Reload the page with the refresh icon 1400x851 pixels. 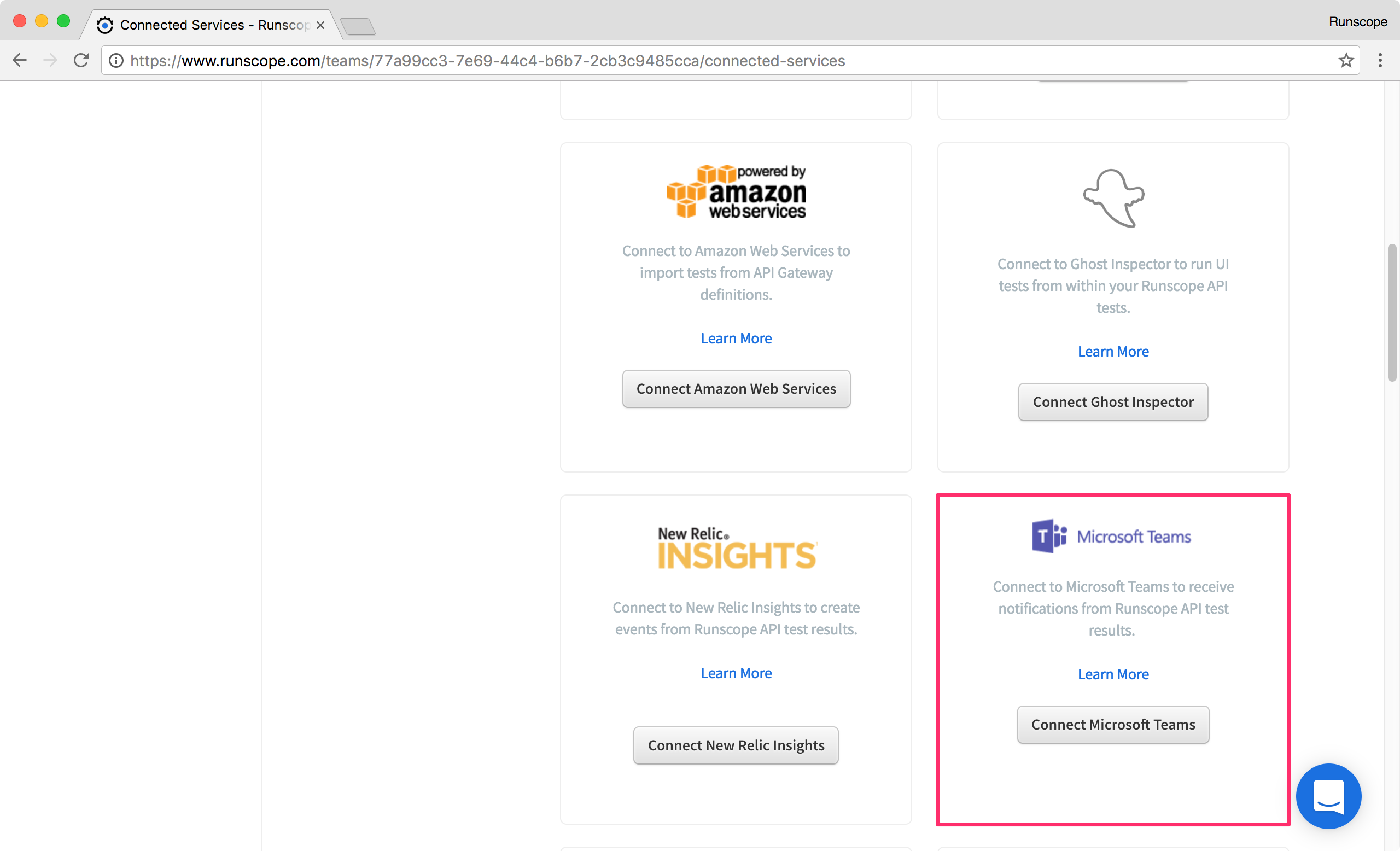tap(81, 60)
